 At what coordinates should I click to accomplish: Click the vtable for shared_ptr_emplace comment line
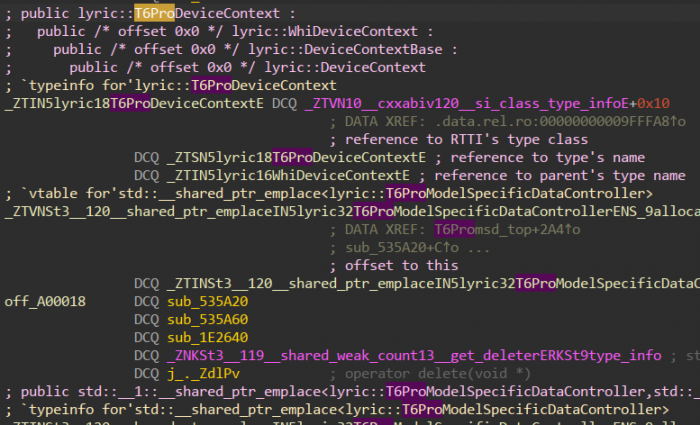(x=329, y=194)
